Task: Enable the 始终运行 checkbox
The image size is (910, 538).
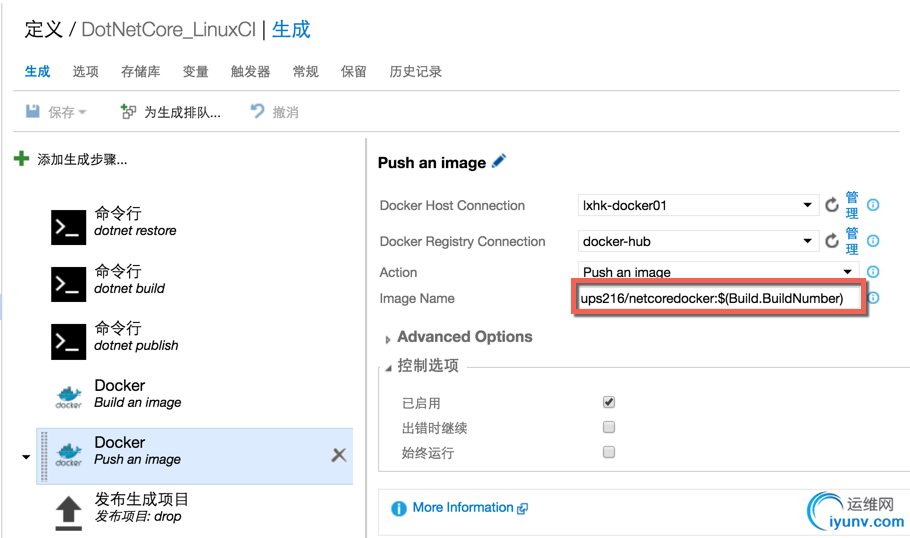Action: (x=609, y=452)
